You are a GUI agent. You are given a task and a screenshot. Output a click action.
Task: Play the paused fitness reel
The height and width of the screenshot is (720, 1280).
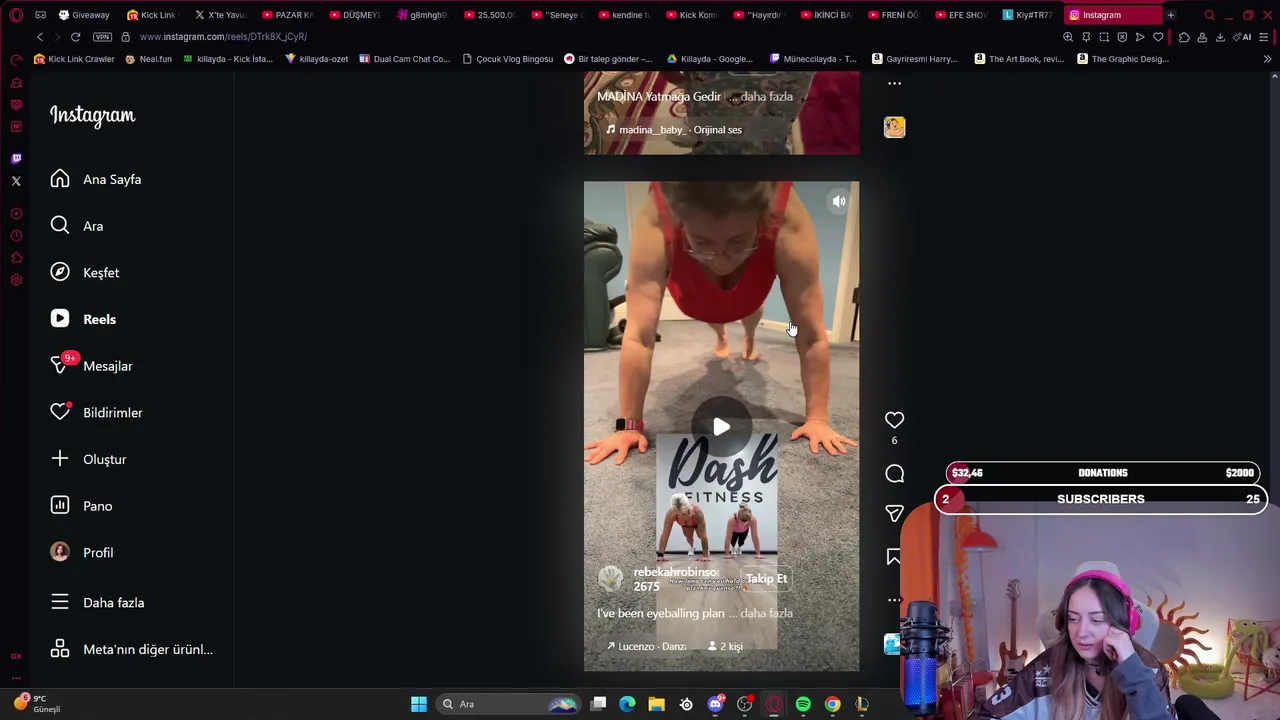721,427
